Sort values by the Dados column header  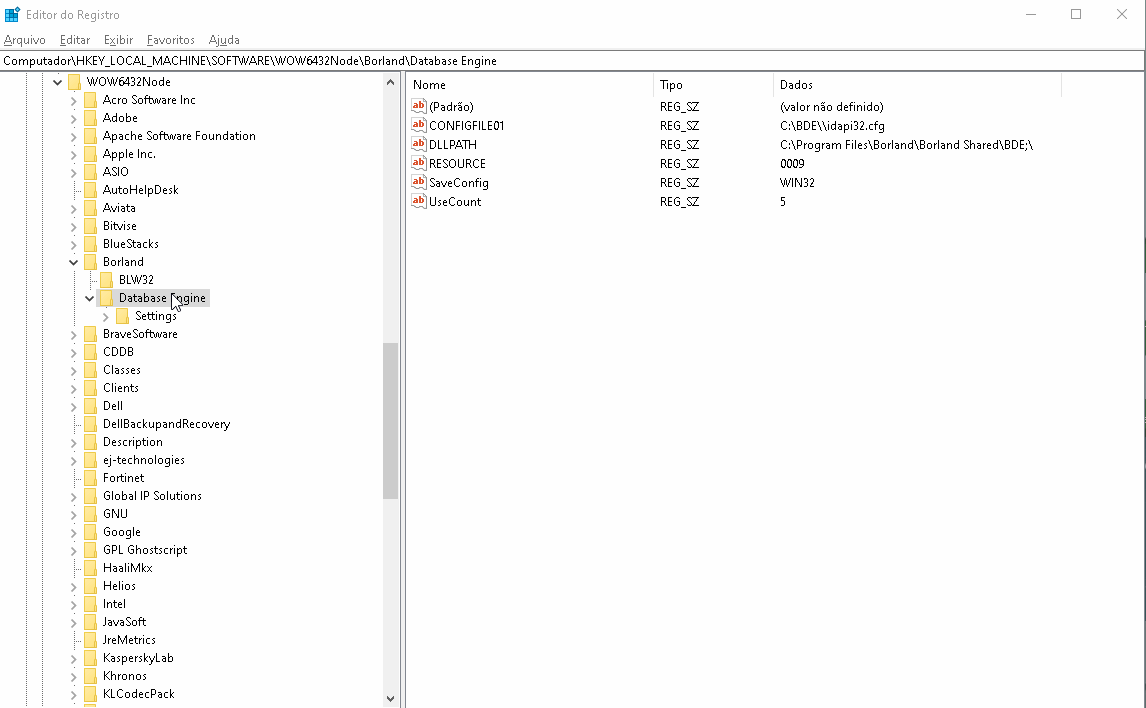[x=917, y=85]
